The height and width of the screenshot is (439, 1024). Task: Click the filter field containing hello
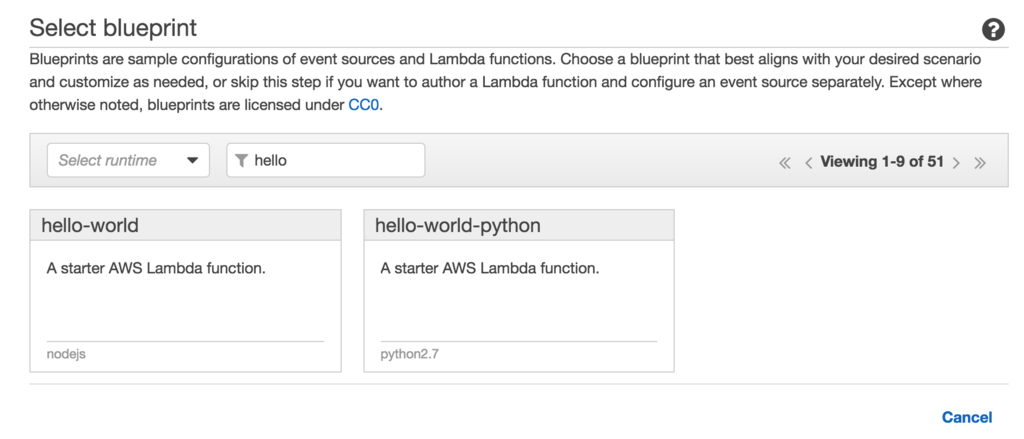(x=326, y=160)
